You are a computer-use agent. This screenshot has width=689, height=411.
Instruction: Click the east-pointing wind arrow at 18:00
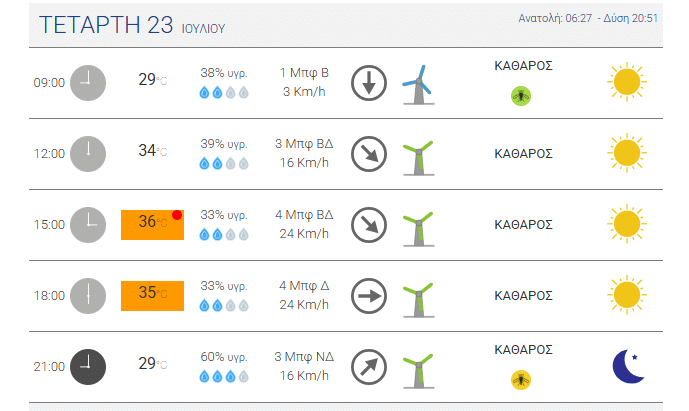point(369,296)
